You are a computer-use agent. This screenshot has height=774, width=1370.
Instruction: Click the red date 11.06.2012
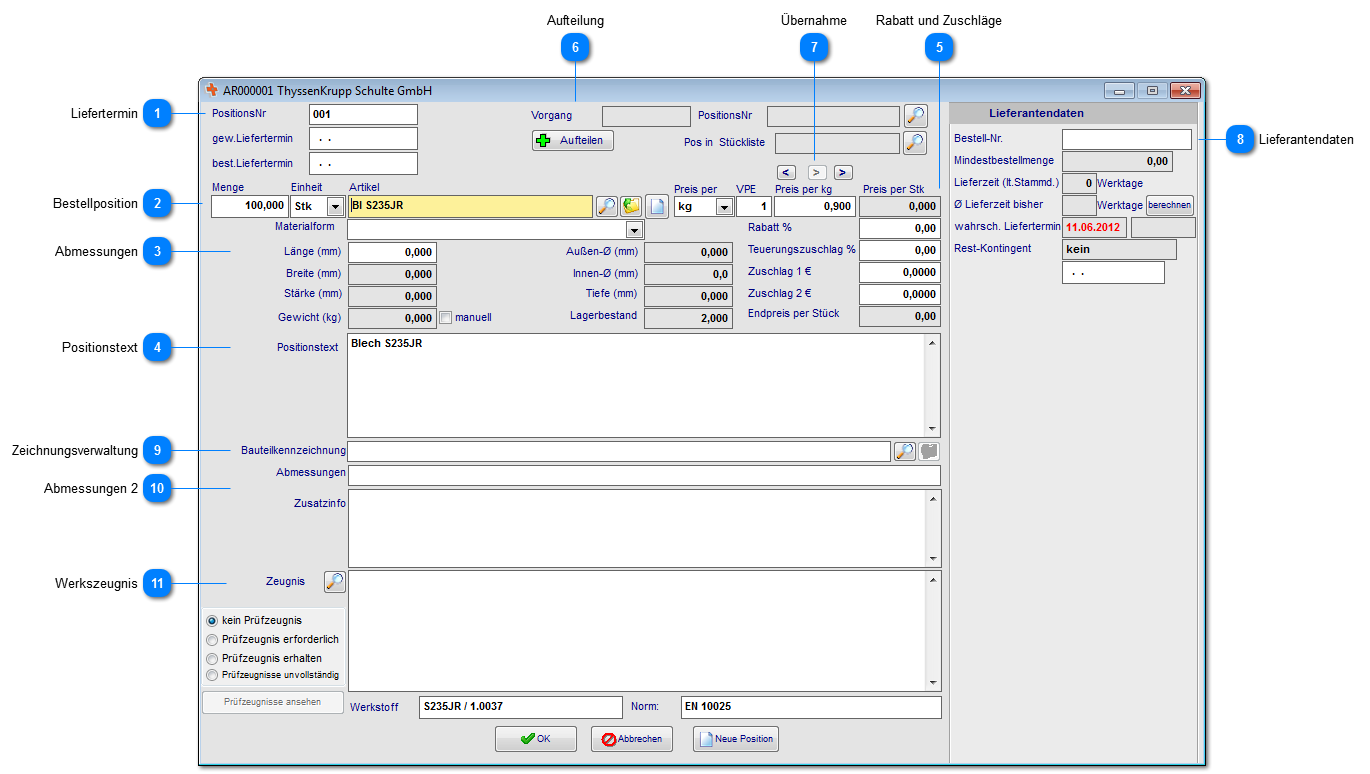(1094, 227)
